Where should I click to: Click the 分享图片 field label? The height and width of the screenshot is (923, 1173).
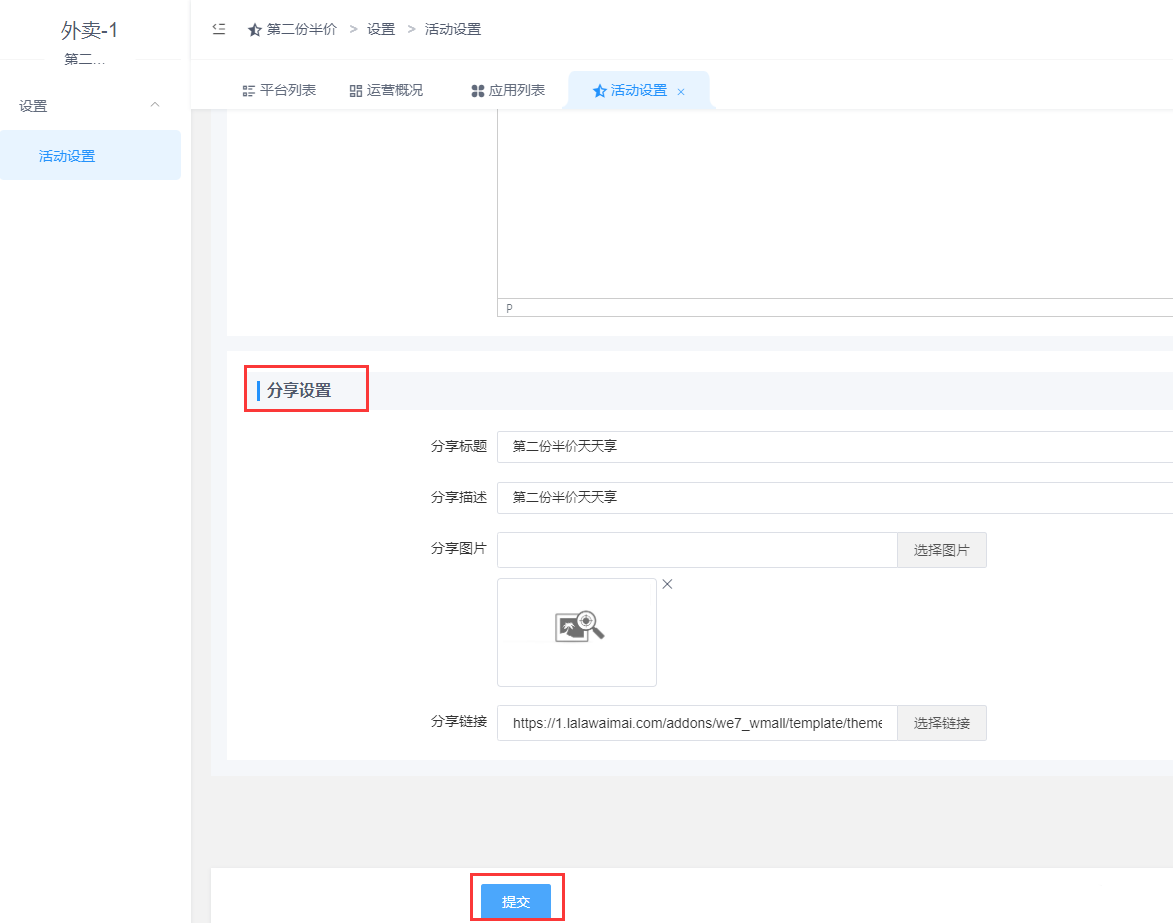[459, 548]
